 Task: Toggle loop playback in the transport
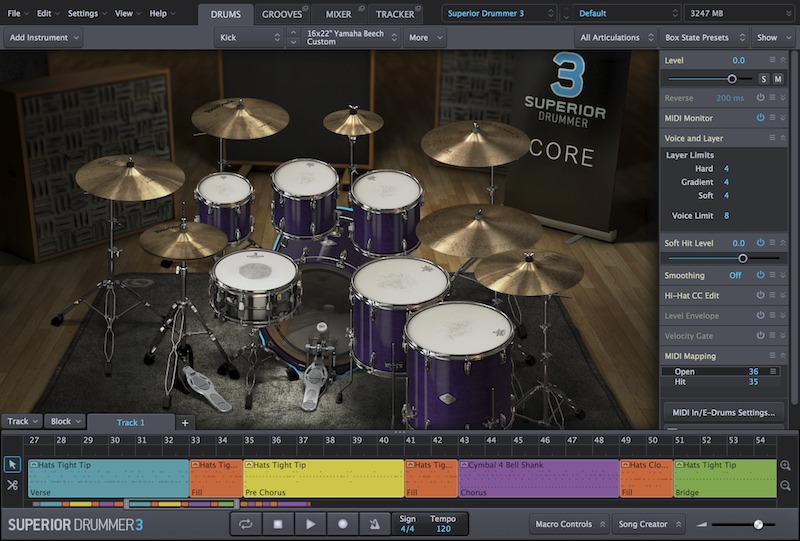click(245, 524)
